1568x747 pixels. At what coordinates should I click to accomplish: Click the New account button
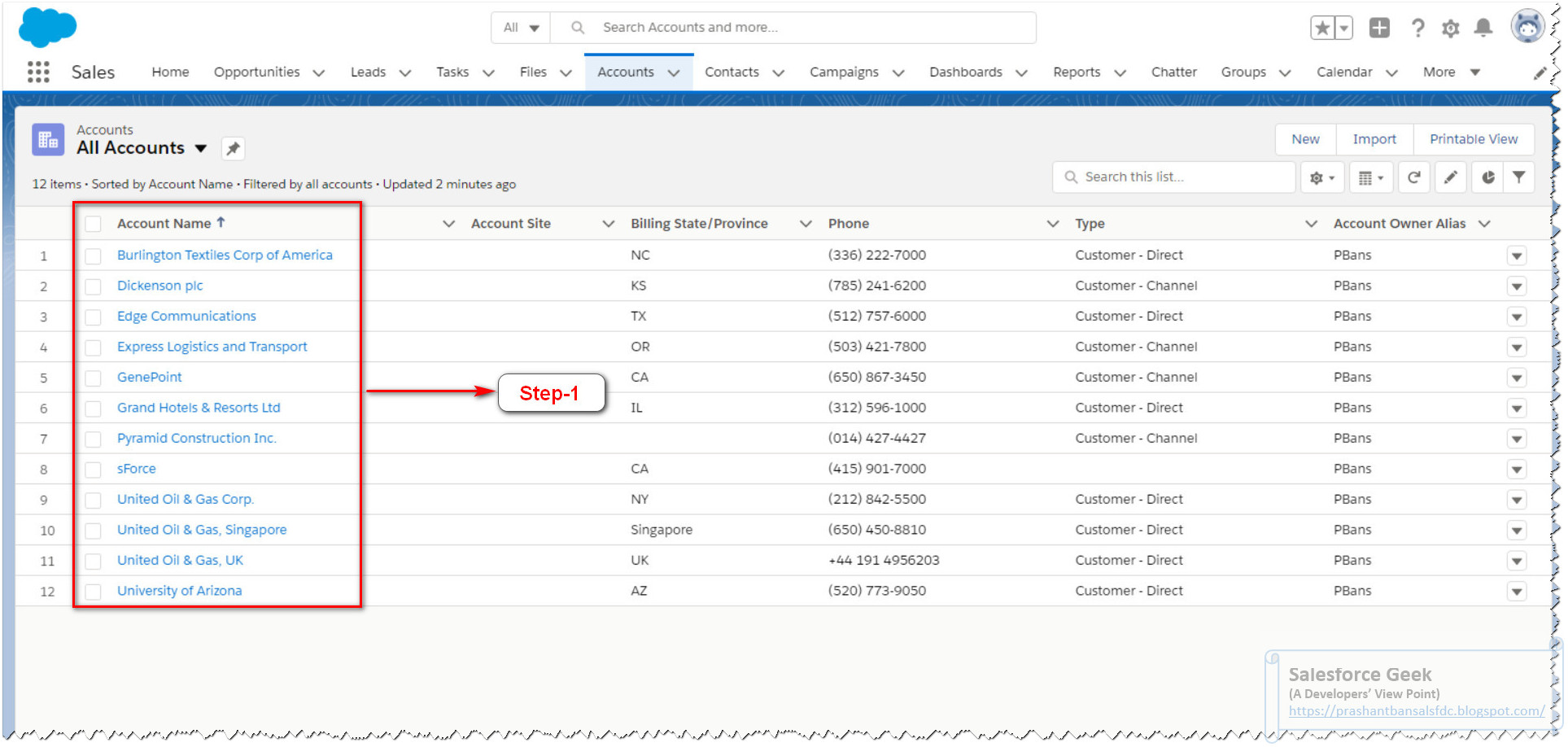point(1305,139)
